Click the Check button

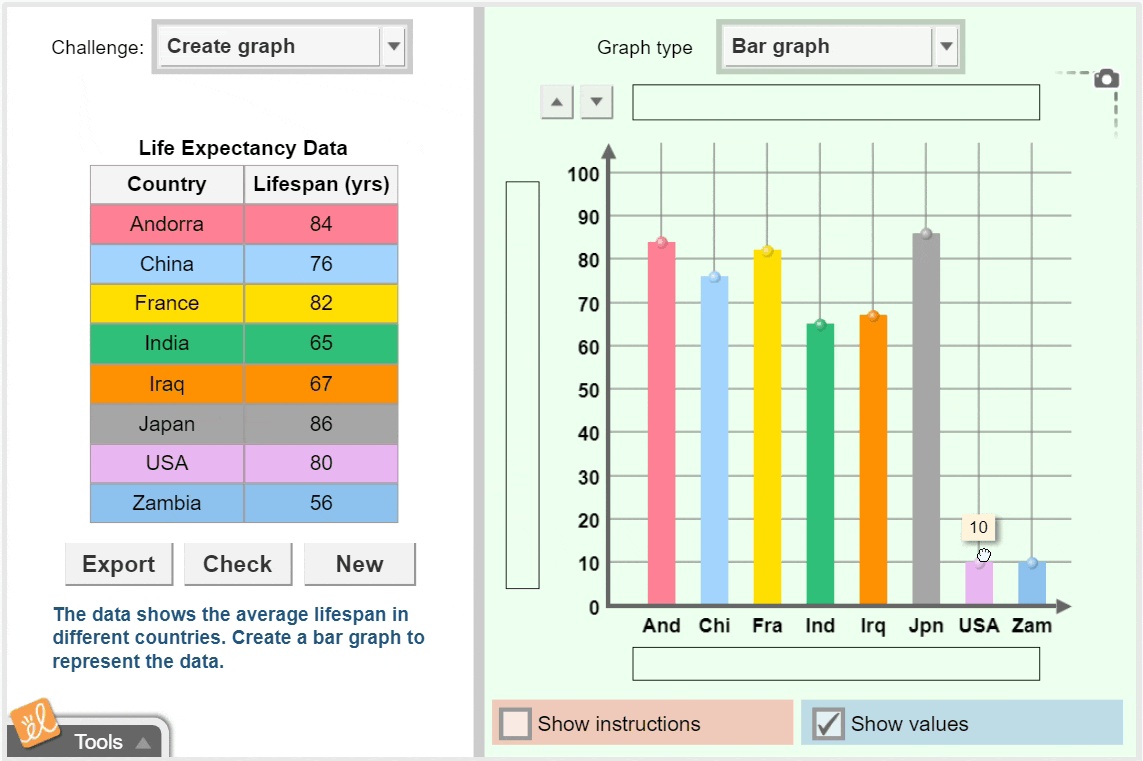(x=238, y=564)
